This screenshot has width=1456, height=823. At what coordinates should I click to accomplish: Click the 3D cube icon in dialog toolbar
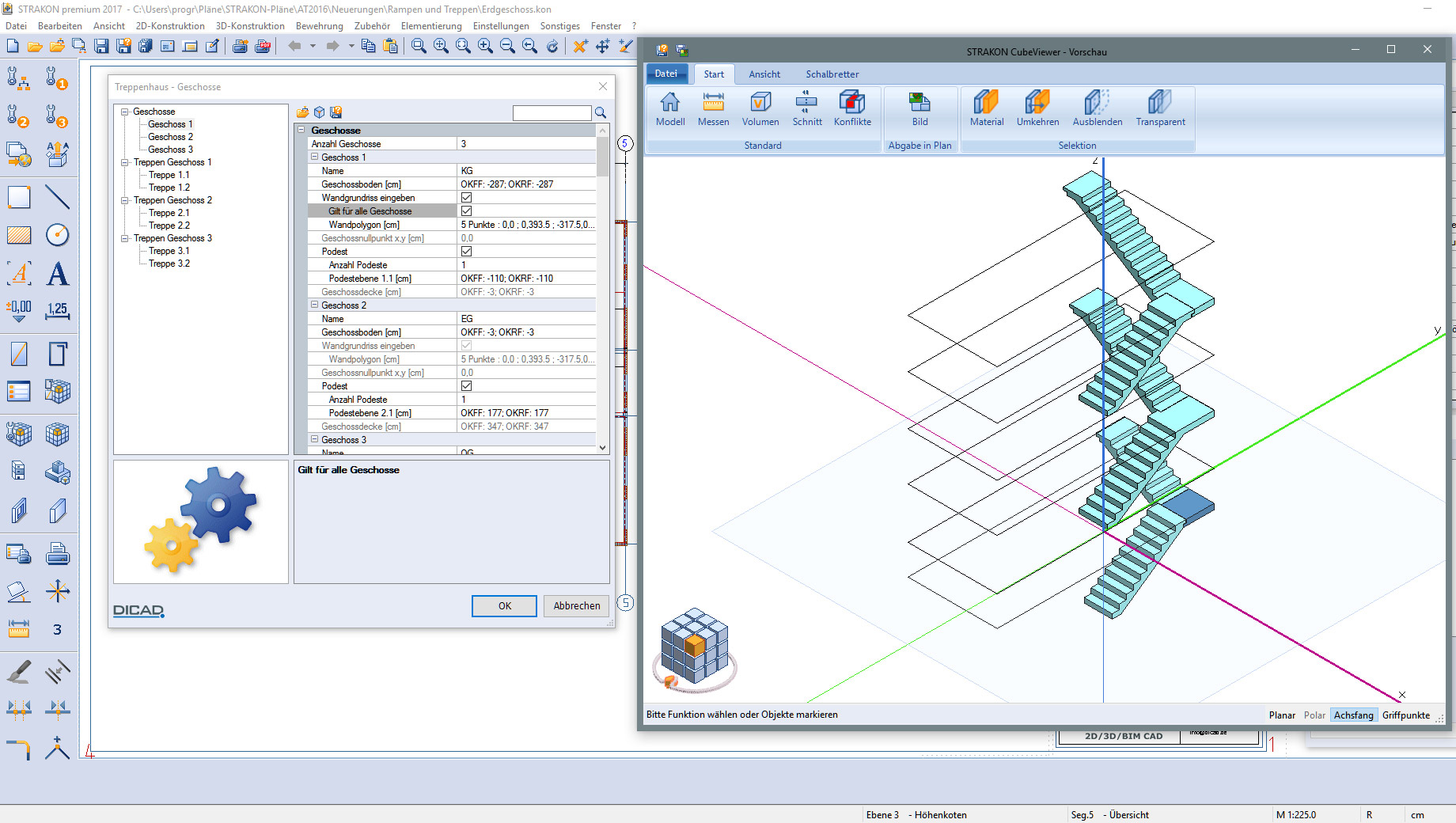319,112
